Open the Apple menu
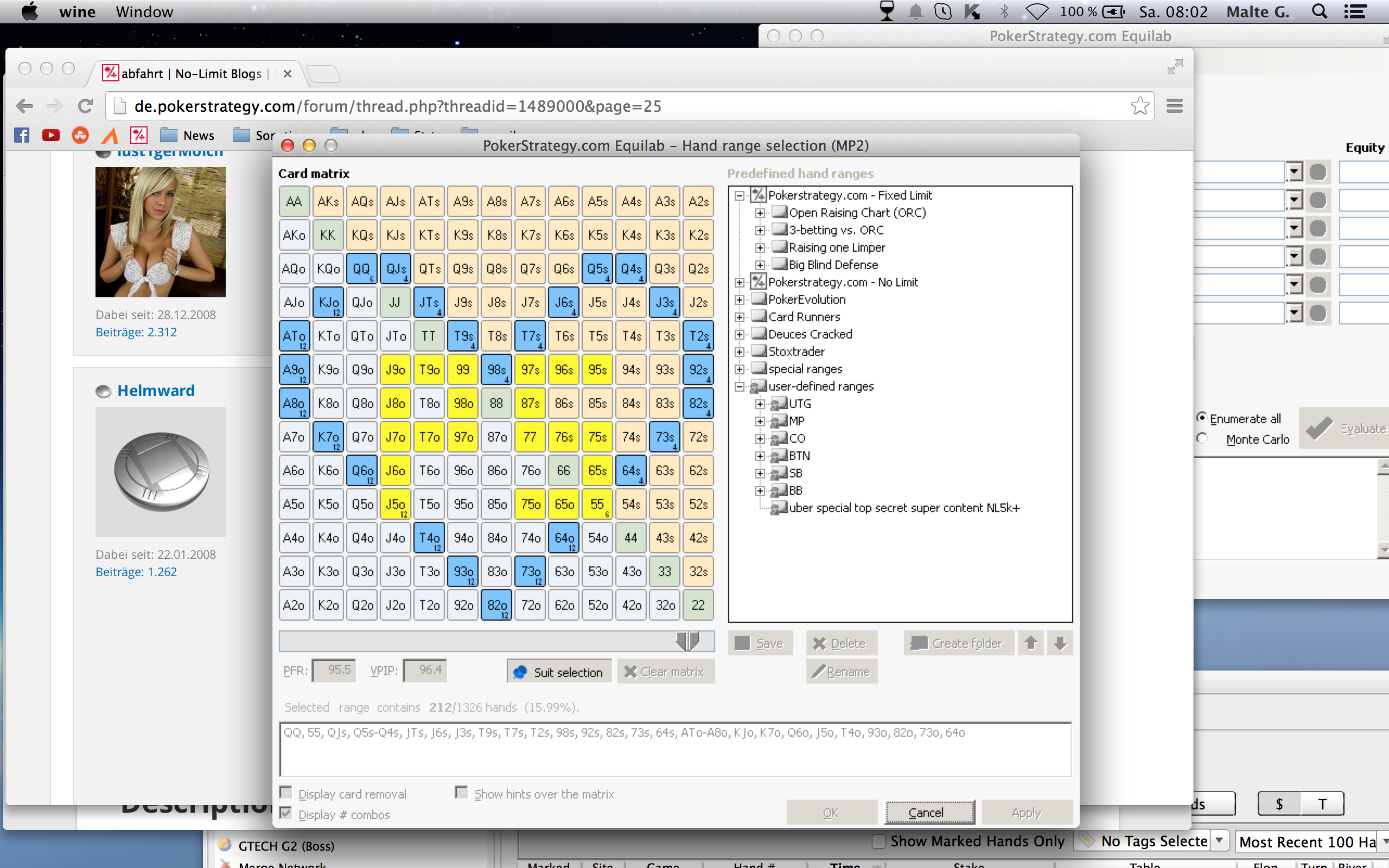 pos(29,11)
